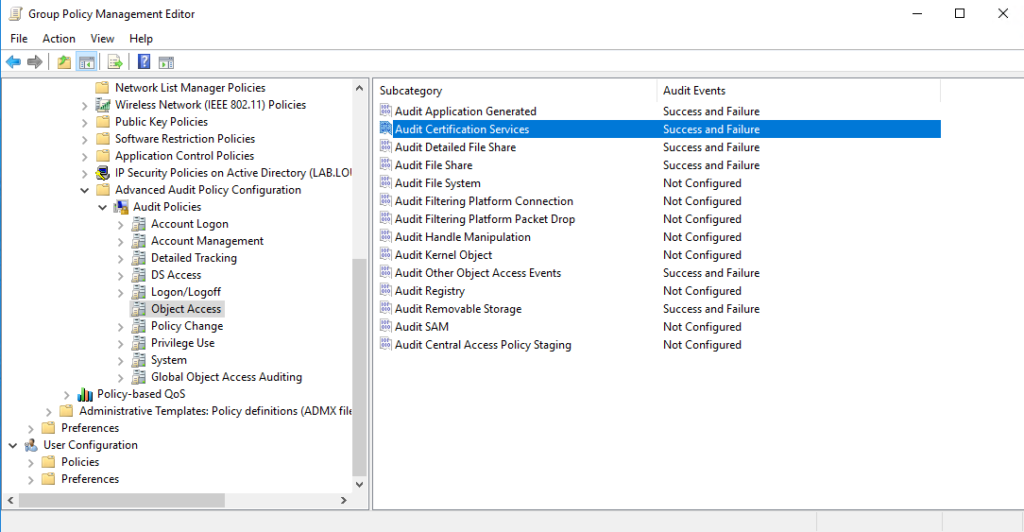Click the Group Policy Management Editor title icon
The image size is (1024, 532).
pos(15,13)
